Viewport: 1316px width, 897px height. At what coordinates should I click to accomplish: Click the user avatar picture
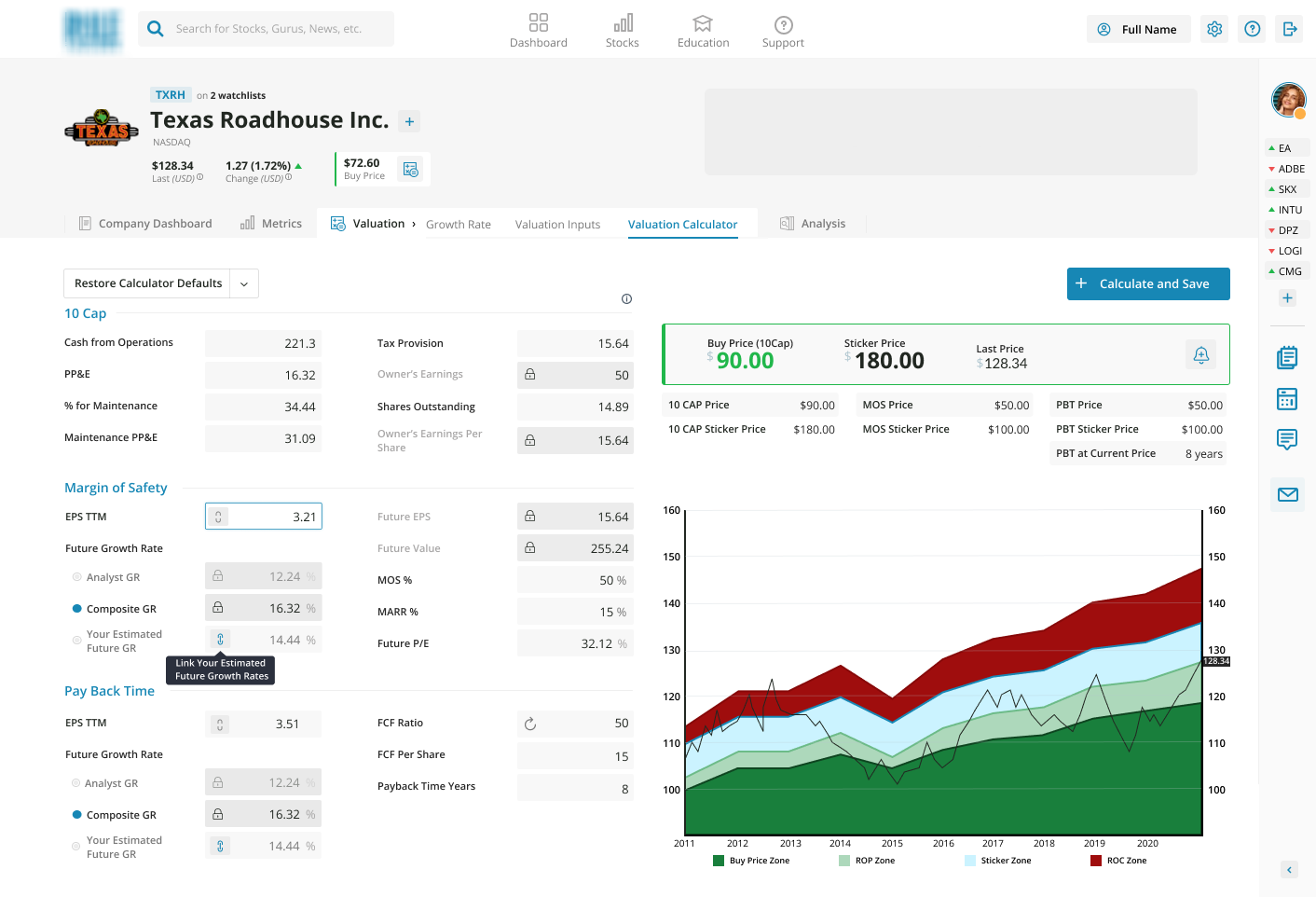(1289, 99)
